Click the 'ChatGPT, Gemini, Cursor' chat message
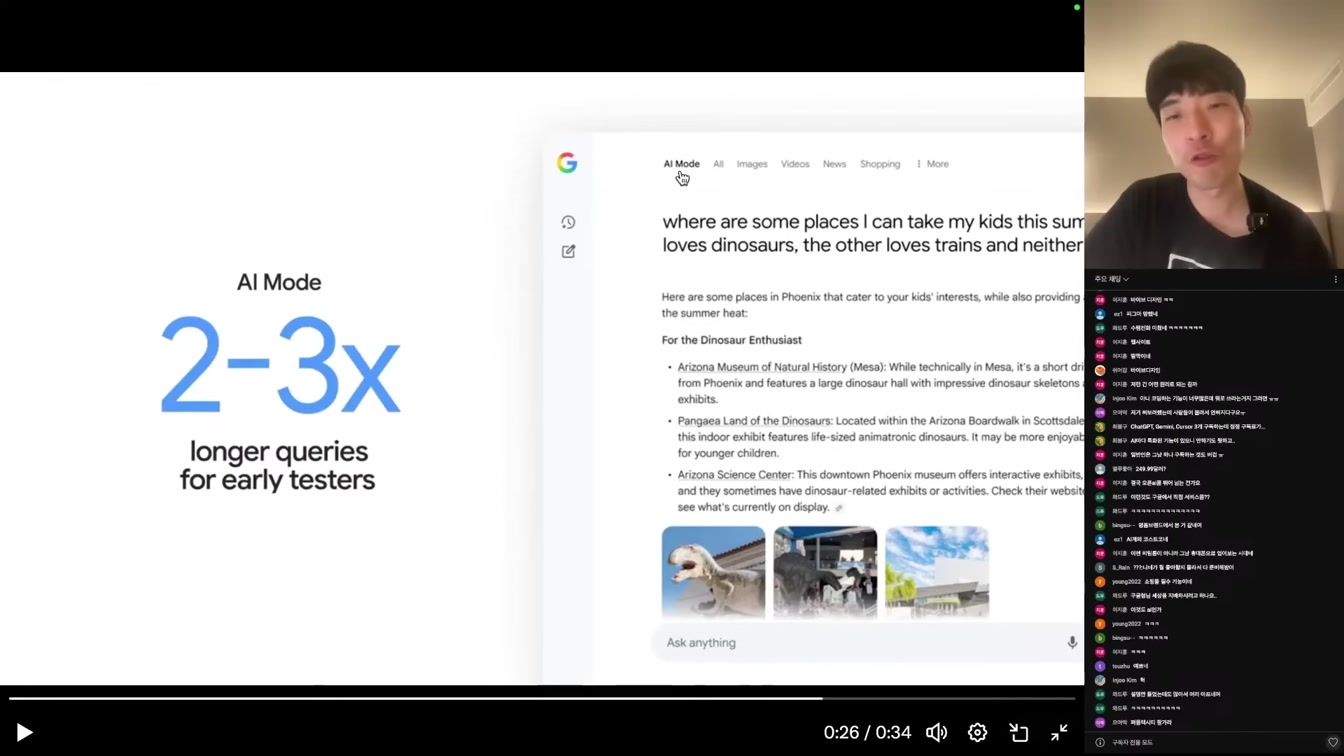 point(1197,426)
